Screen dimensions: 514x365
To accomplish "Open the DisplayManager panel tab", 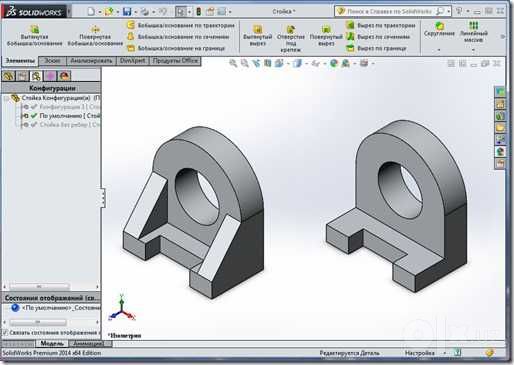I will click(x=64, y=76).
